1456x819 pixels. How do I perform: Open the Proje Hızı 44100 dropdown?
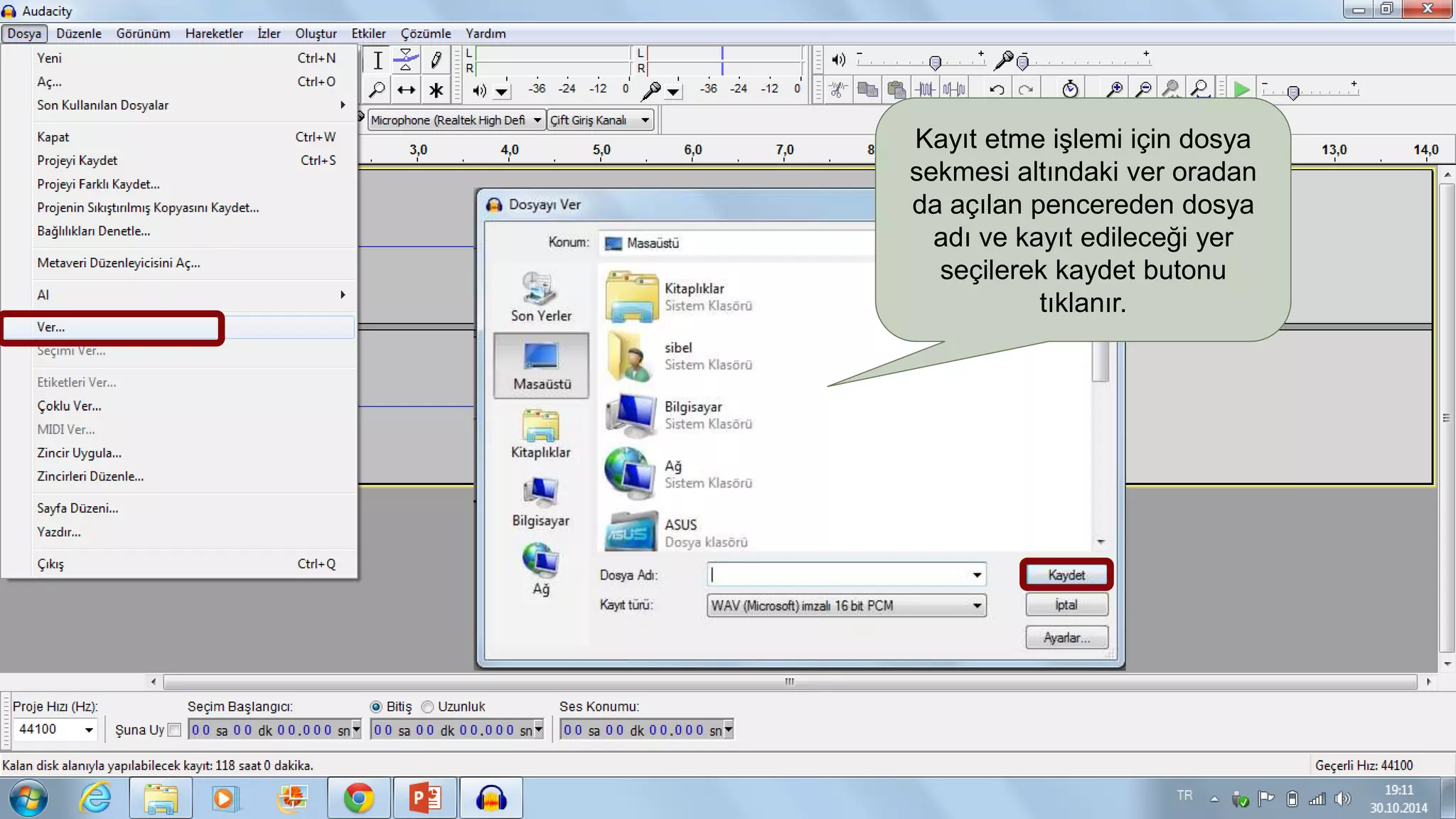pos(89,729)
